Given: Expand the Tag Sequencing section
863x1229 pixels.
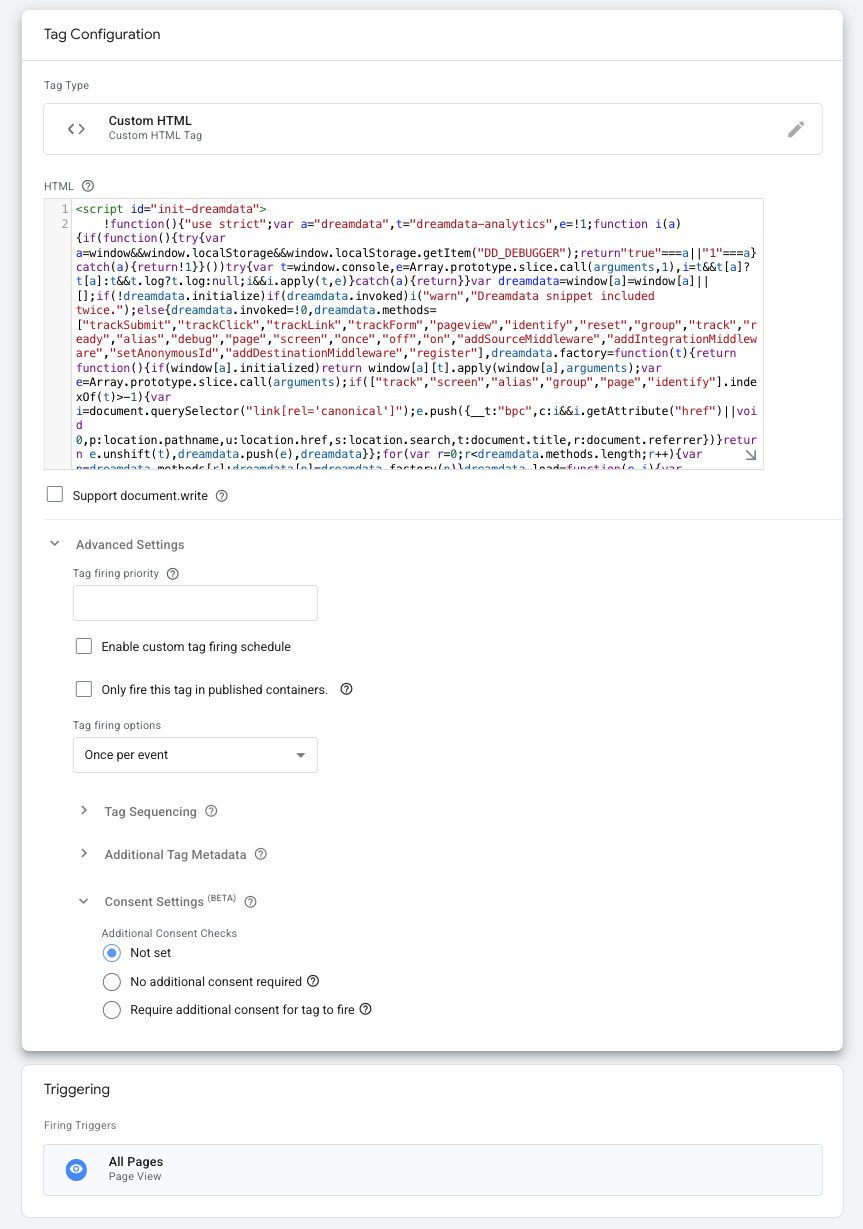Looking at the screenshot, I should (84, 811).
